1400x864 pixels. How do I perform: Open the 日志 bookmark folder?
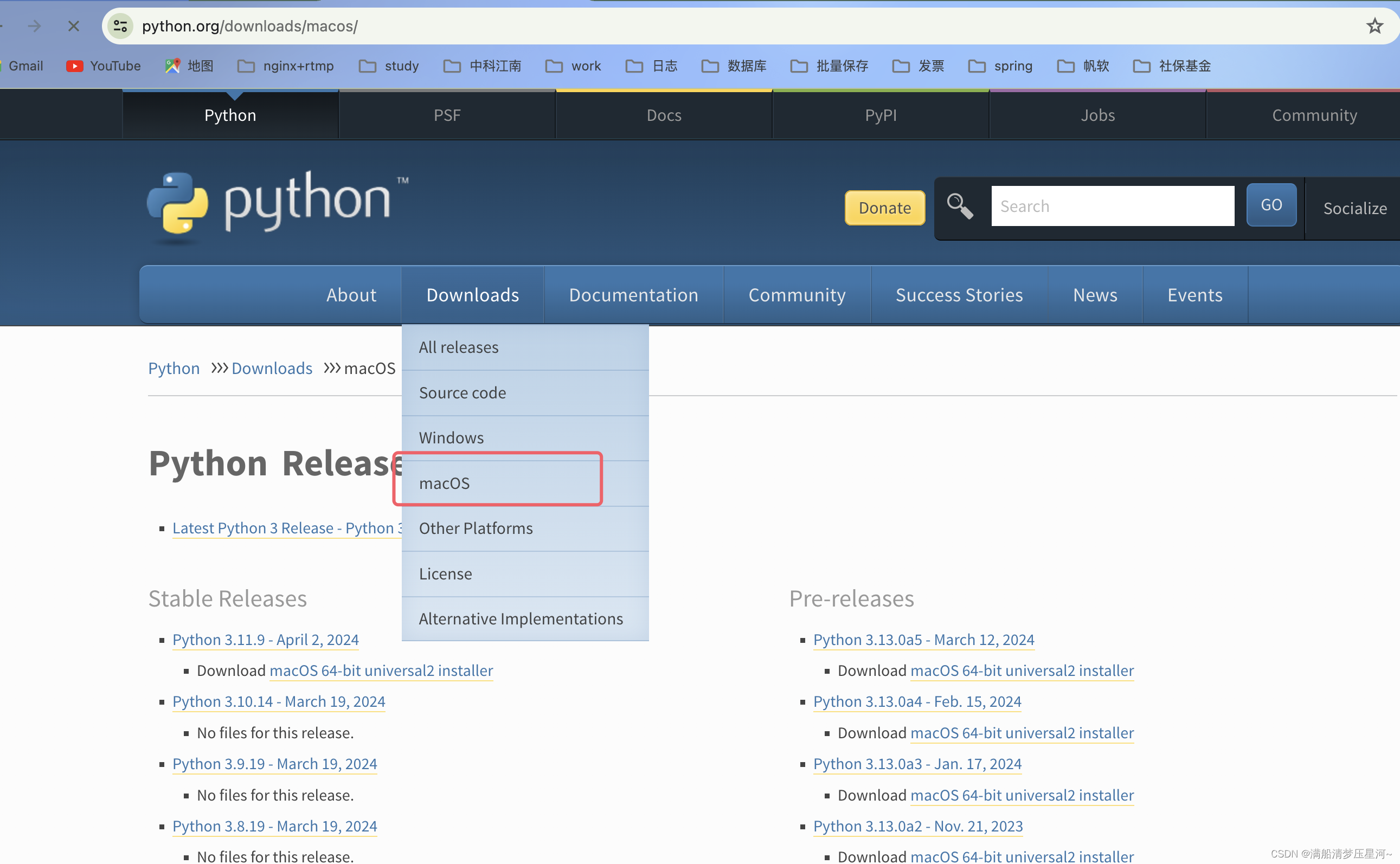point(652,66)
